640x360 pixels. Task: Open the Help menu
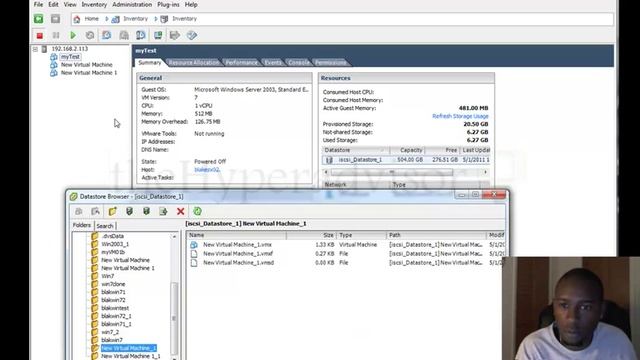pos(191,4)
